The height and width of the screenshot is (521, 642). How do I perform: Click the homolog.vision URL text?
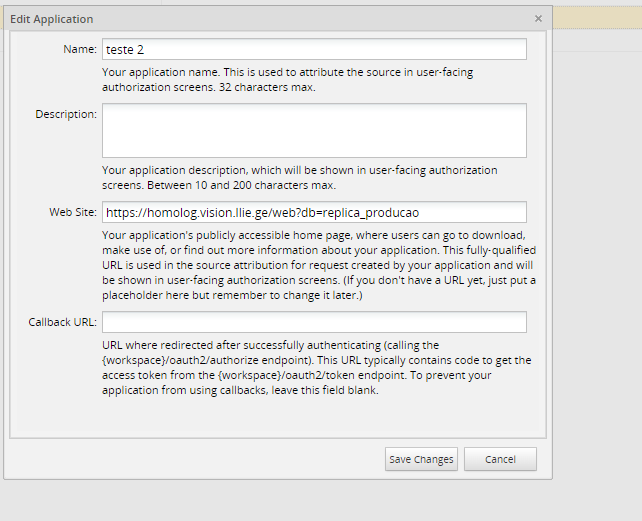coord(268,212)
